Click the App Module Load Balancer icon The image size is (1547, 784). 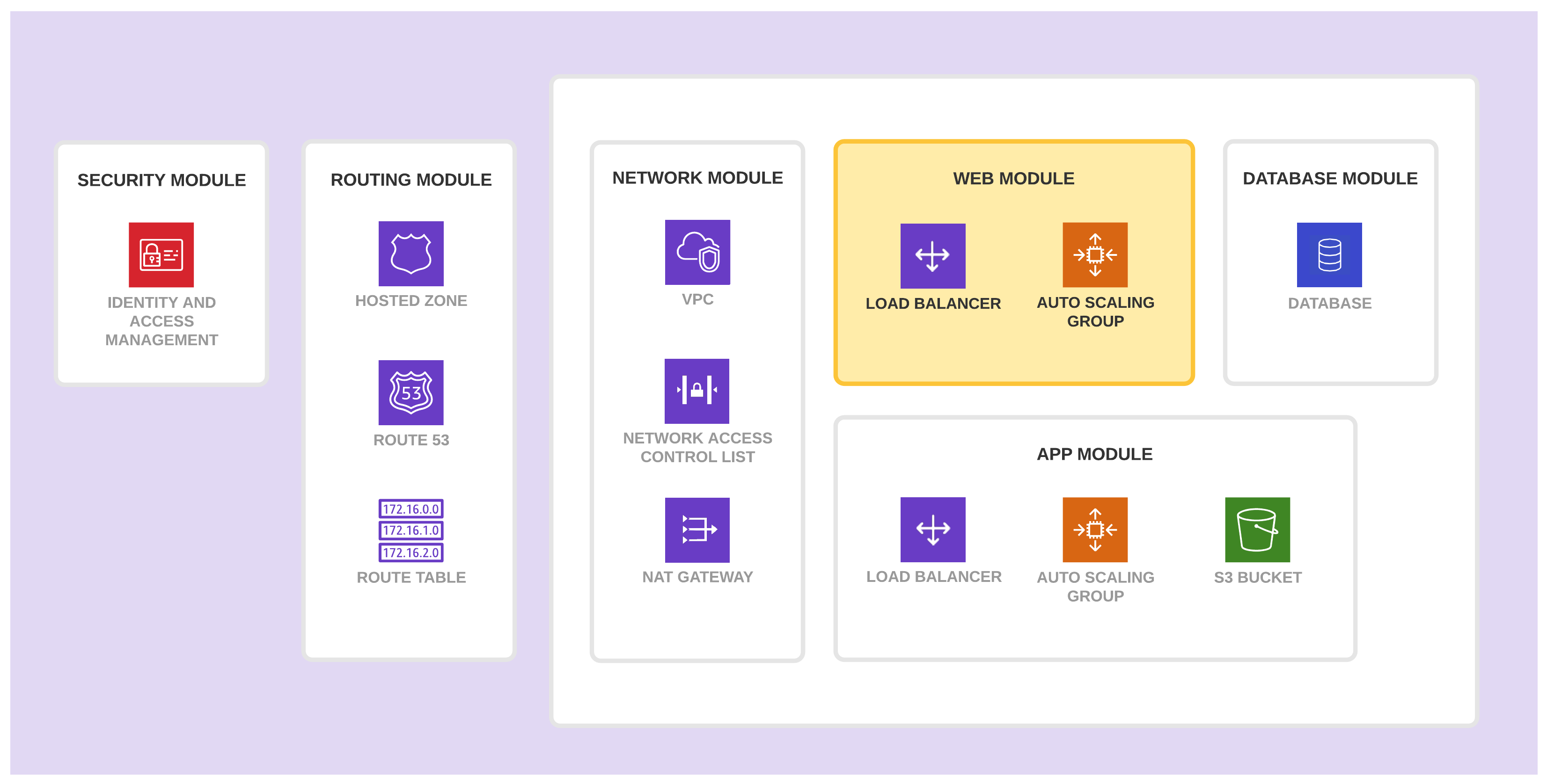[932, 530]
